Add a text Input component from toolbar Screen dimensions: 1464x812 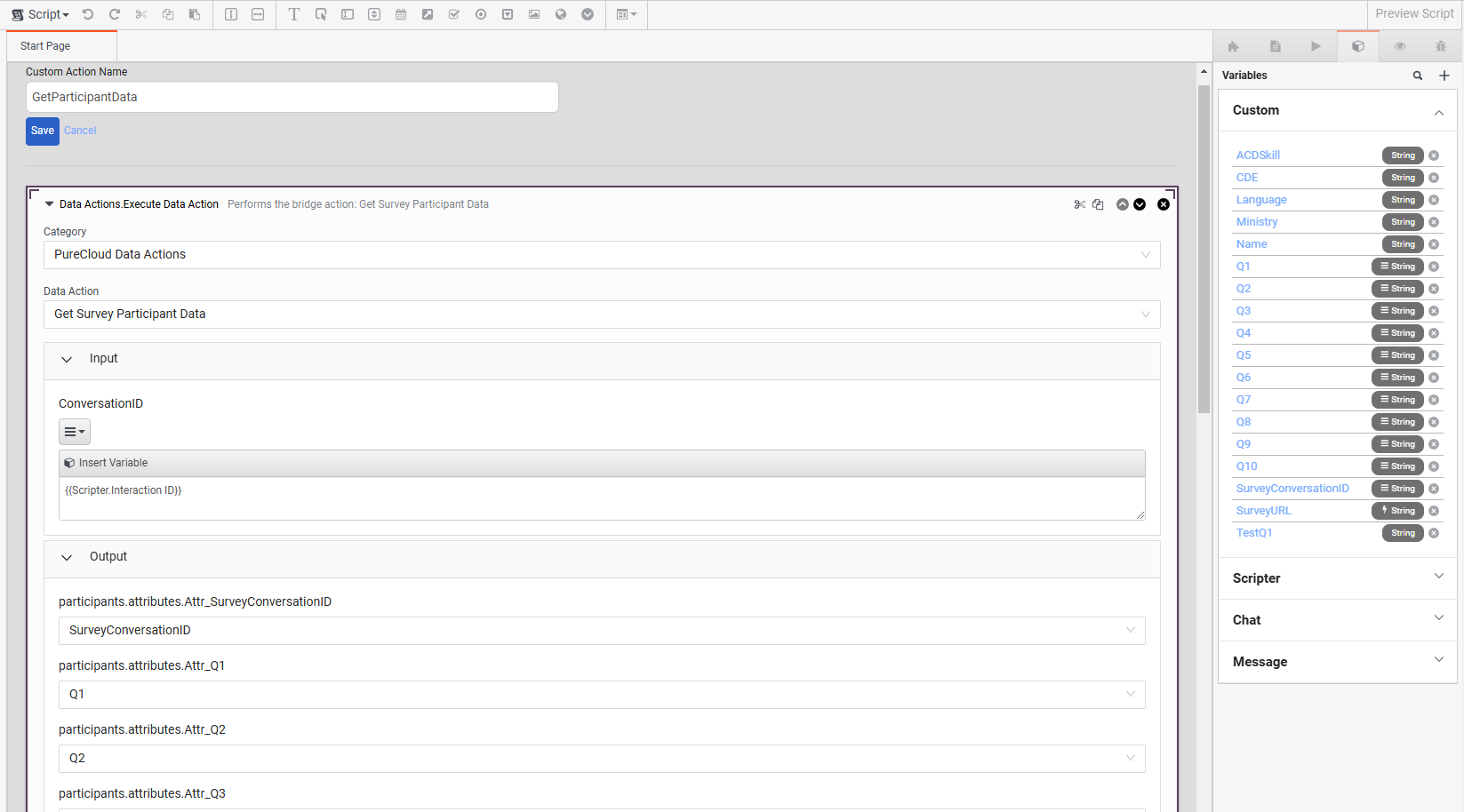click(348, 14)
